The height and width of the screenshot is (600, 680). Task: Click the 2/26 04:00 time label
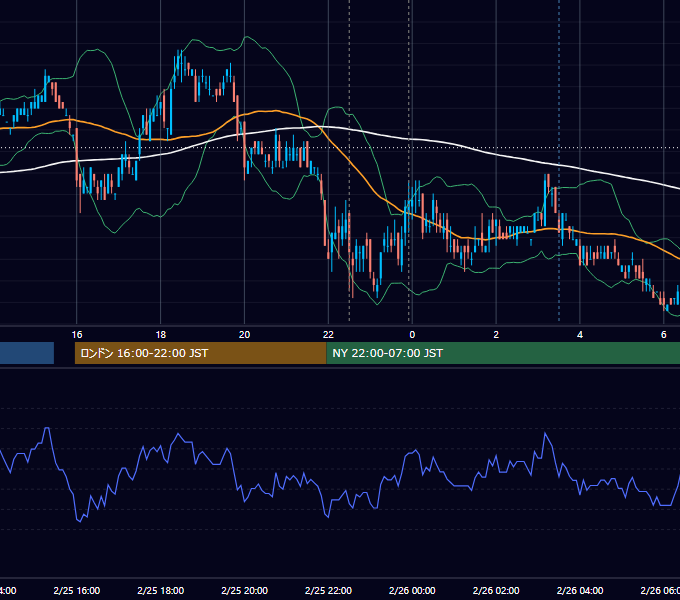click(580, 590)
